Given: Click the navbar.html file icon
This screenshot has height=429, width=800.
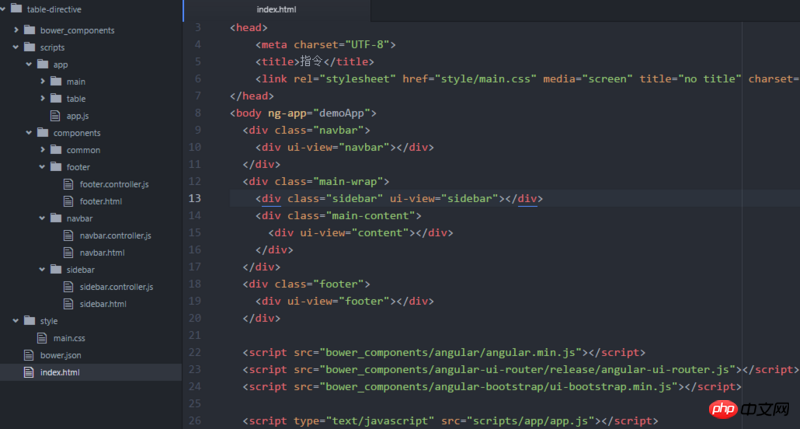Looking at the screenshot, I should pos(68,253).
